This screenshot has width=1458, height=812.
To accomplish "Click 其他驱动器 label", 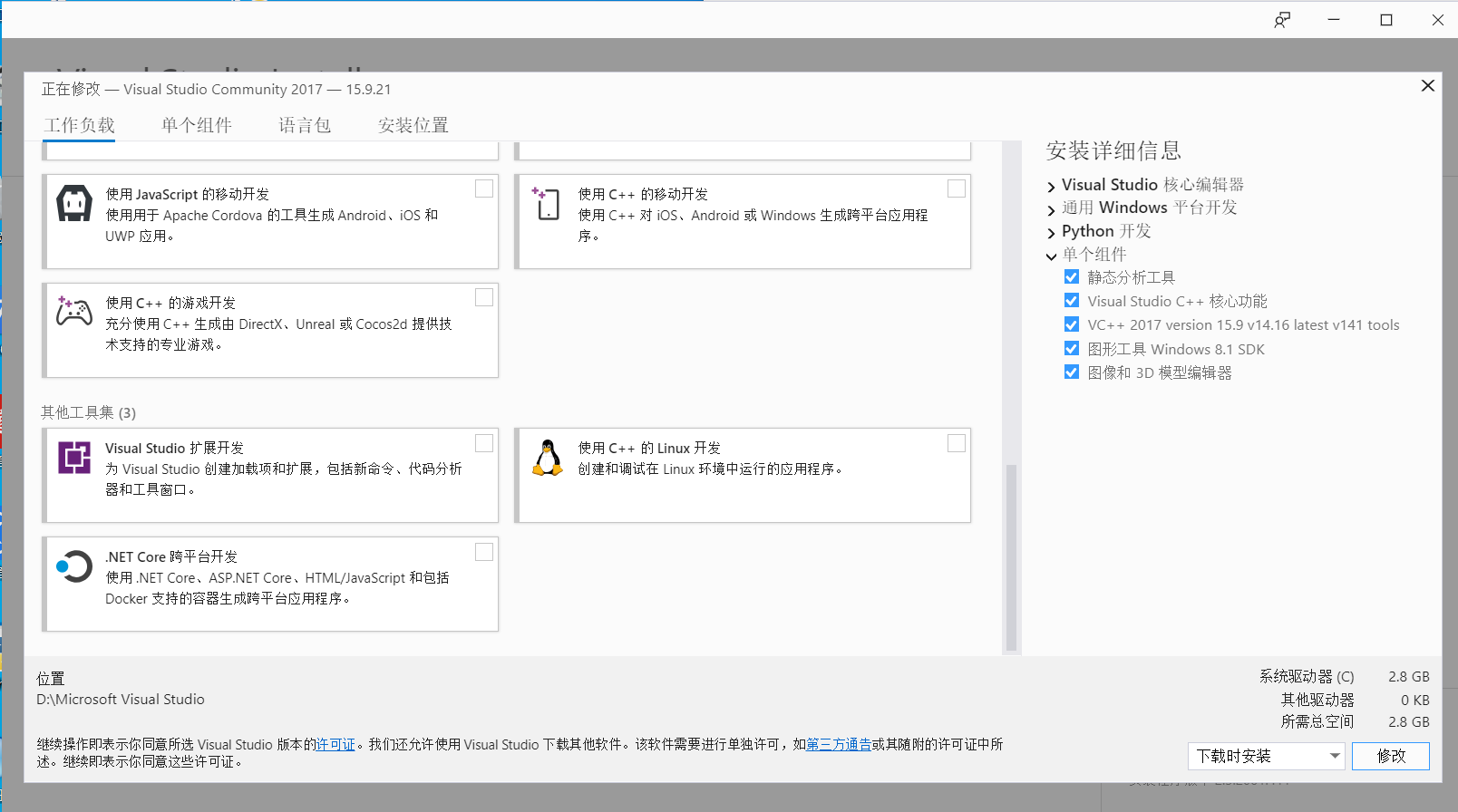I will point(1317,700).
